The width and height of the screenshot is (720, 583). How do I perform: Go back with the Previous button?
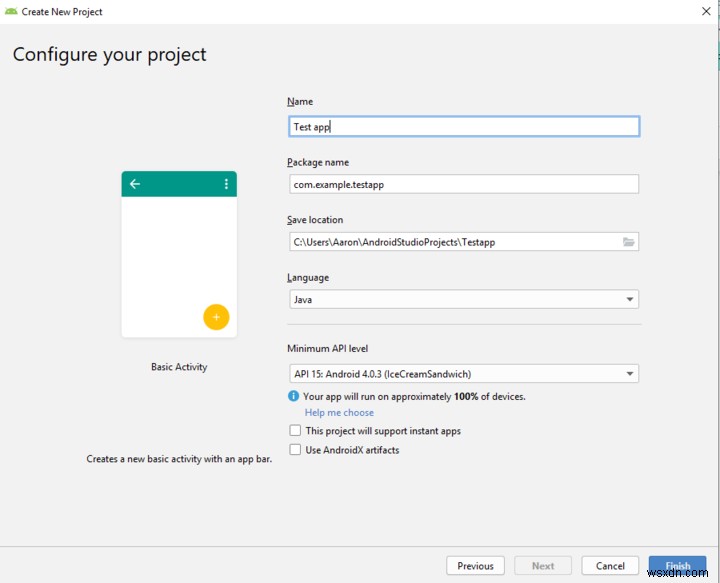pos(475,566)
